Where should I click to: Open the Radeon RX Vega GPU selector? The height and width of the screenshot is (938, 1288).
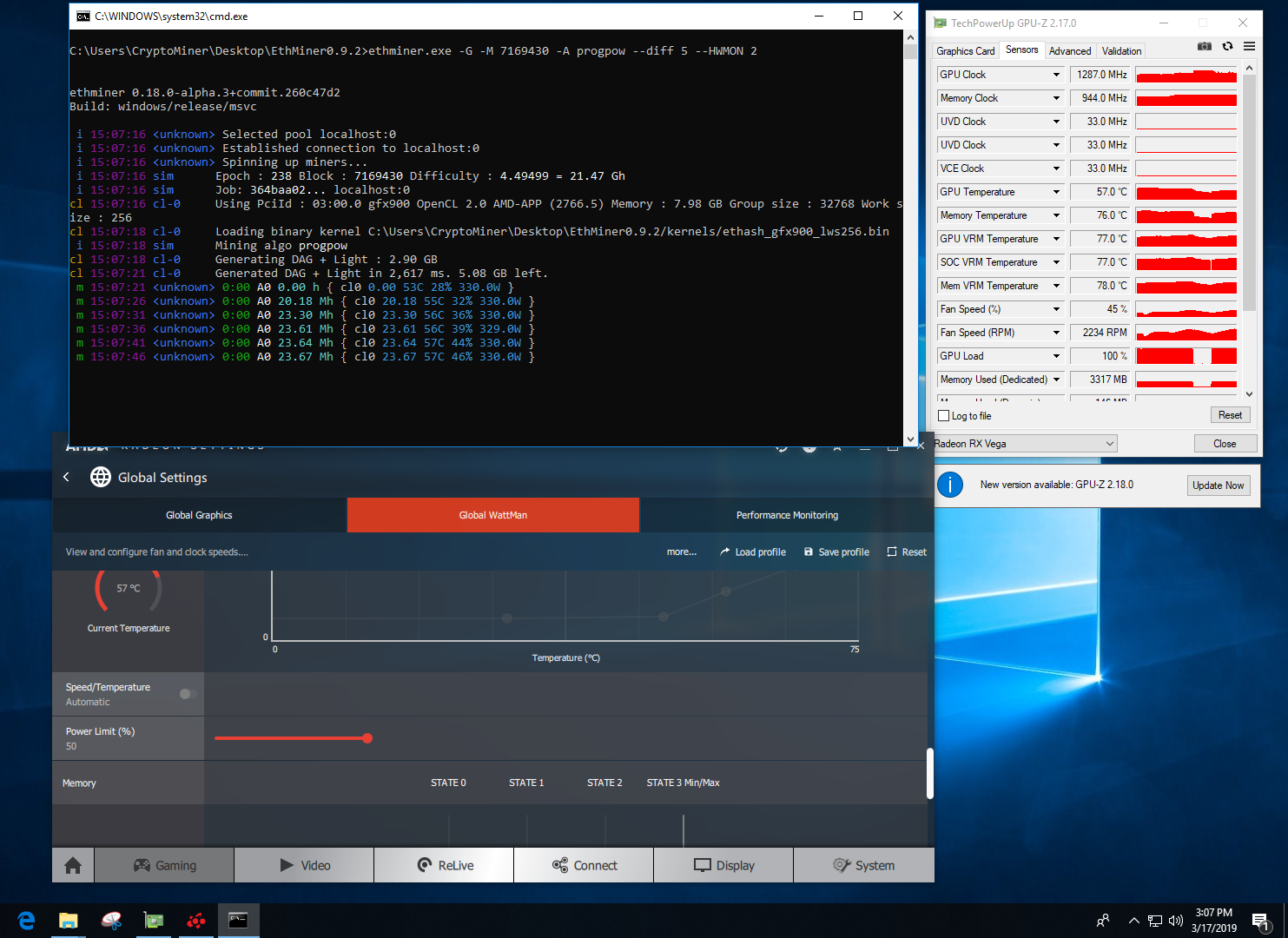coord(1025,444)
